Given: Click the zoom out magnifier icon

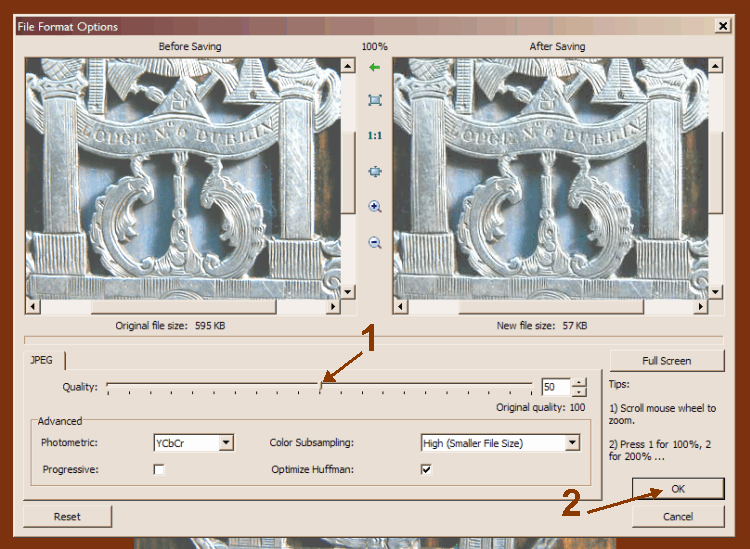Looking at the screenshot, I should [x=375, y=242].
